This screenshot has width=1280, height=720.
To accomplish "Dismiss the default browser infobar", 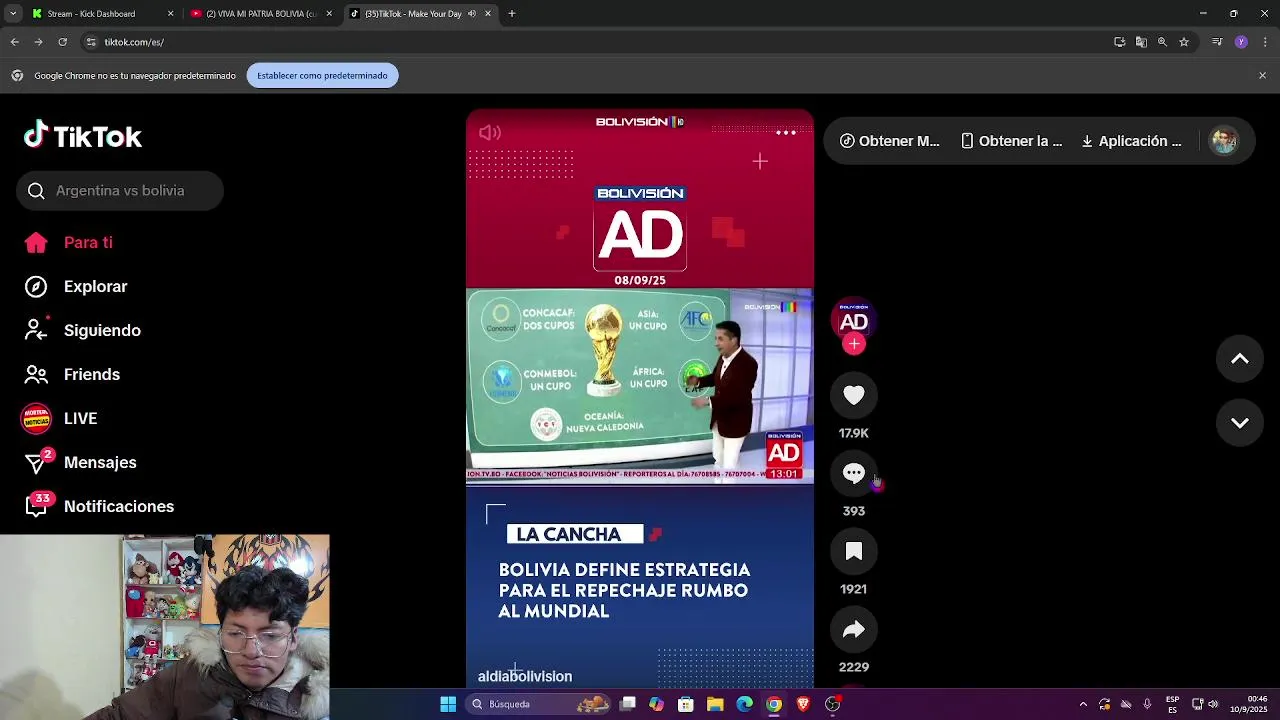I will (x=1262, y=75).
